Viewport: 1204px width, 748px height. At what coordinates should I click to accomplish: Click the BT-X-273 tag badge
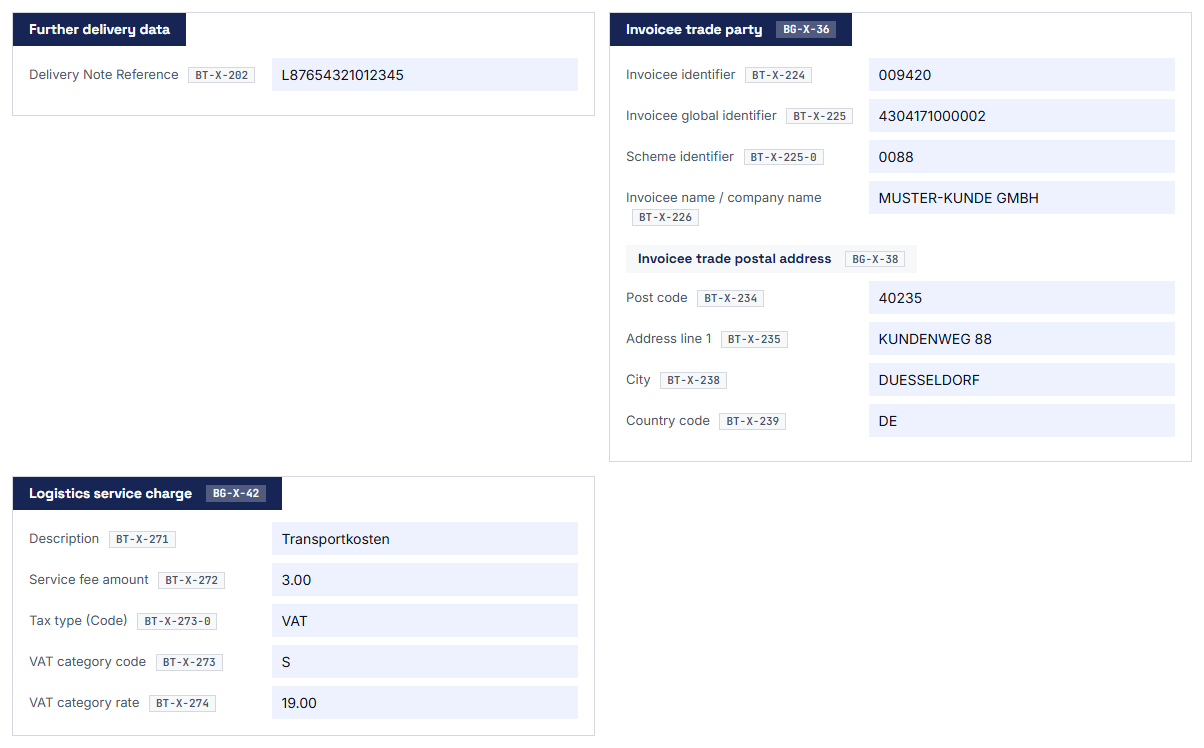pyautogui.click(x=190, y=662)
